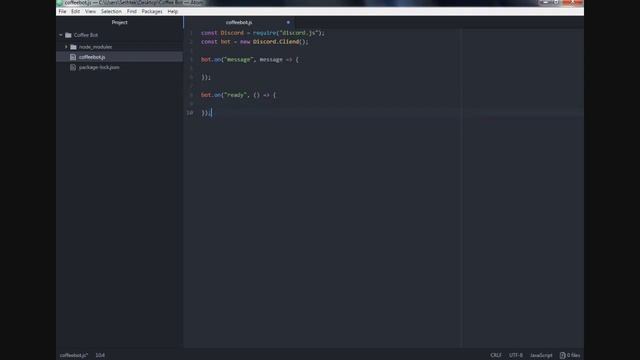
Task: Place cursor on the new Discord.Client() line
Action: point(255,42)
